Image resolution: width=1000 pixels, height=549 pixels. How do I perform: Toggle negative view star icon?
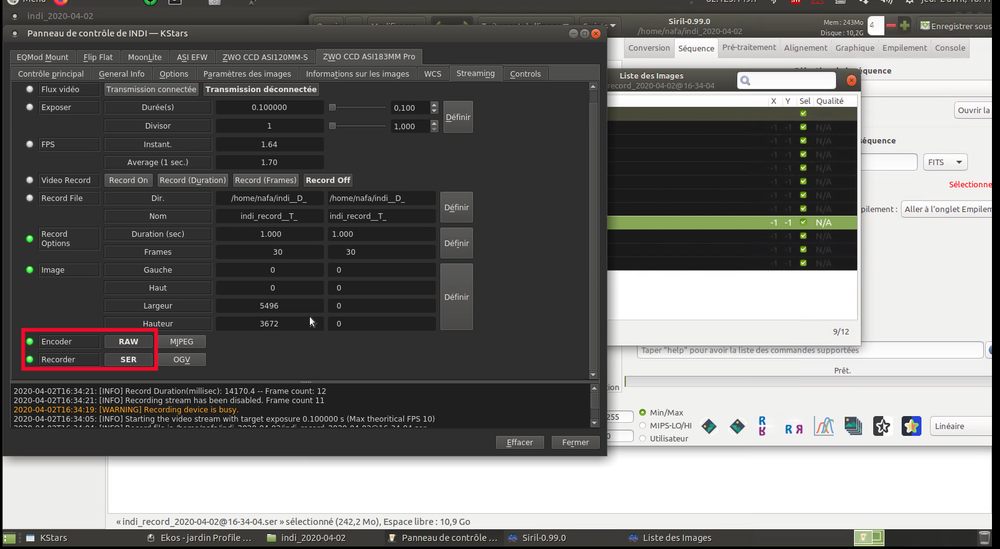click(x=882, y=426)
